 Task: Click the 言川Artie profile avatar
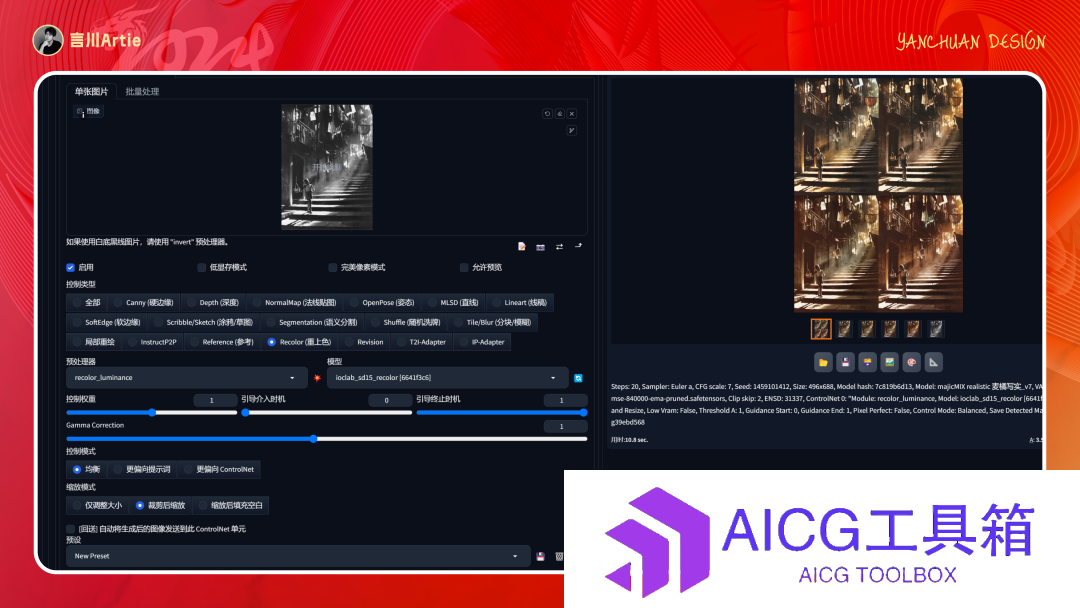tap(48, 40)
